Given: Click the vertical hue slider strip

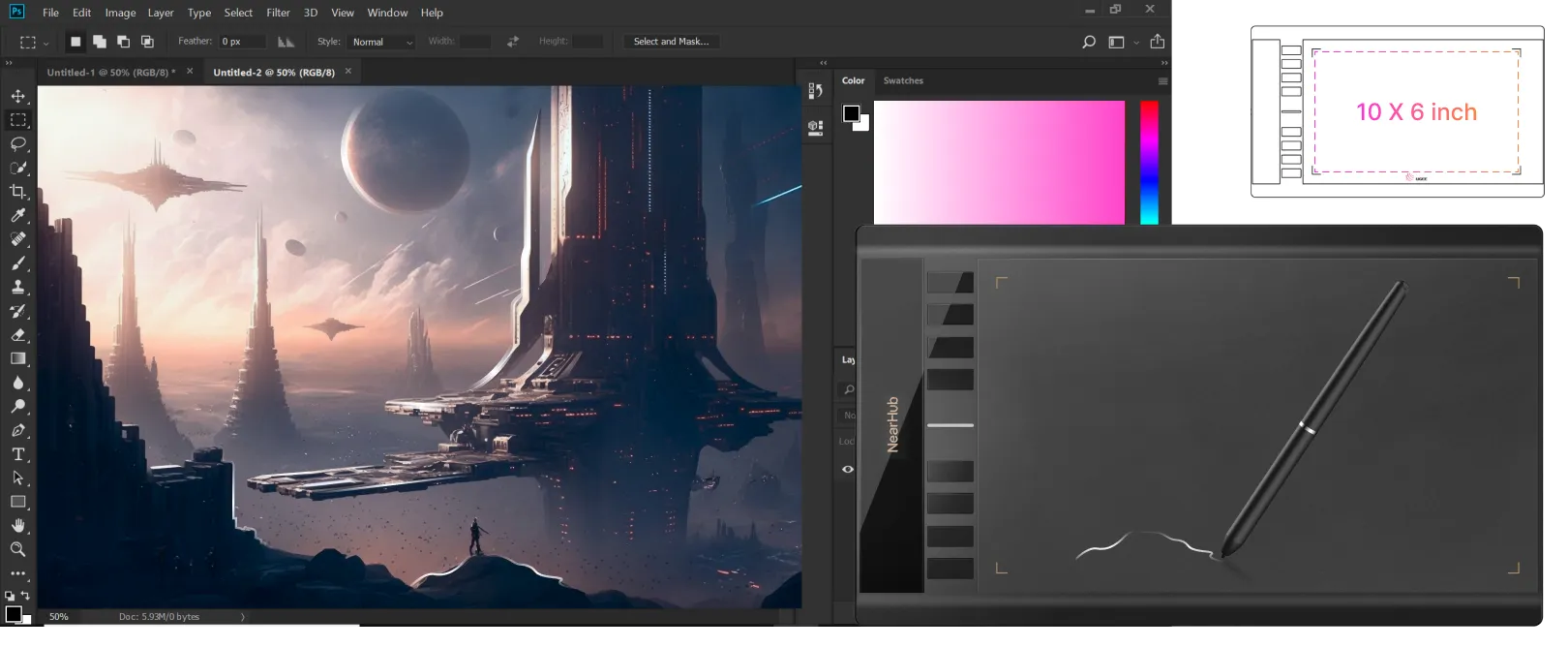Looking at the screenshot, I should click(1149, 163).
